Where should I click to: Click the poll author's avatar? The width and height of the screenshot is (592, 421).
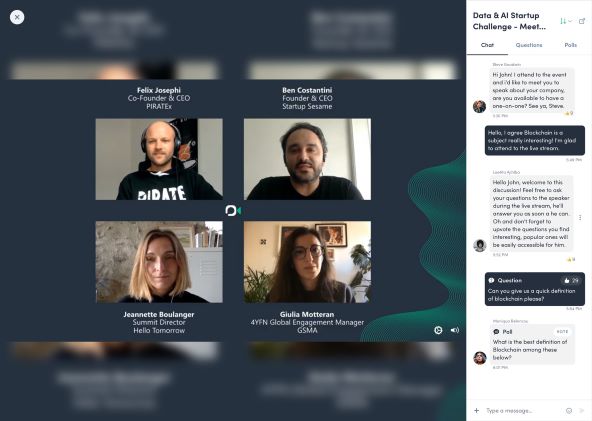point(480,358)
